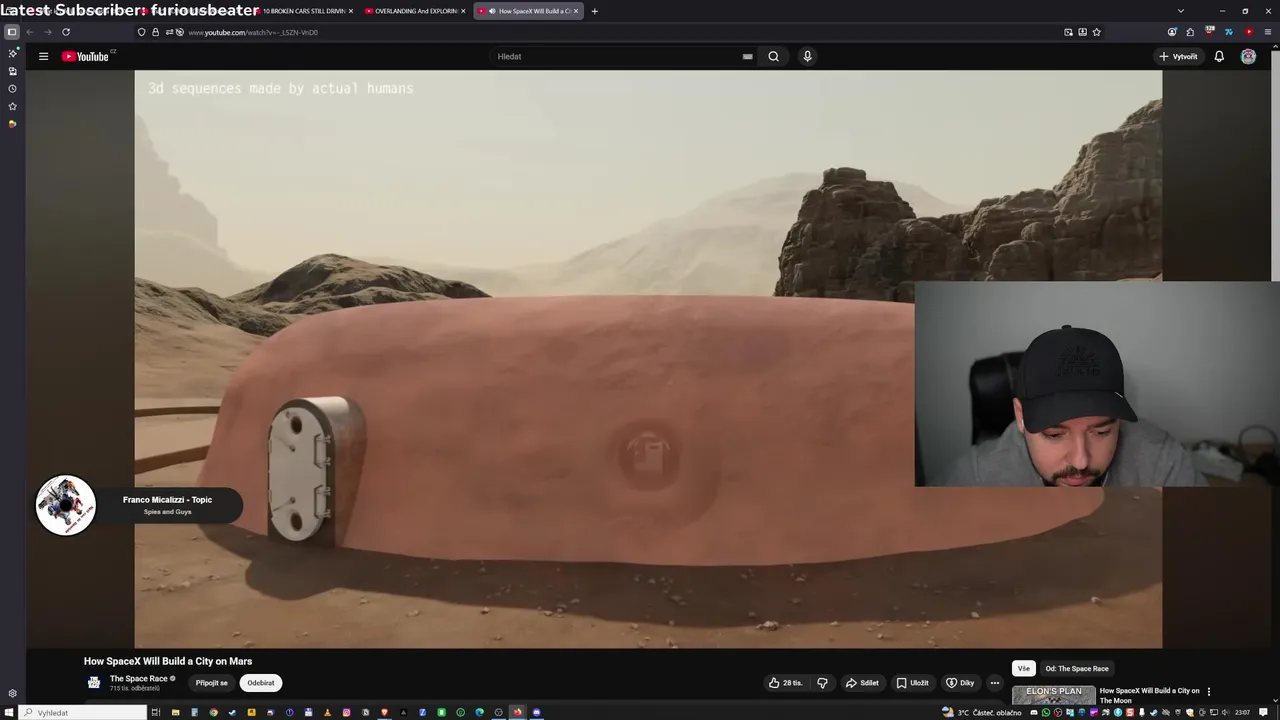Open the YouTube hamburger guide menu

point(43,56)
